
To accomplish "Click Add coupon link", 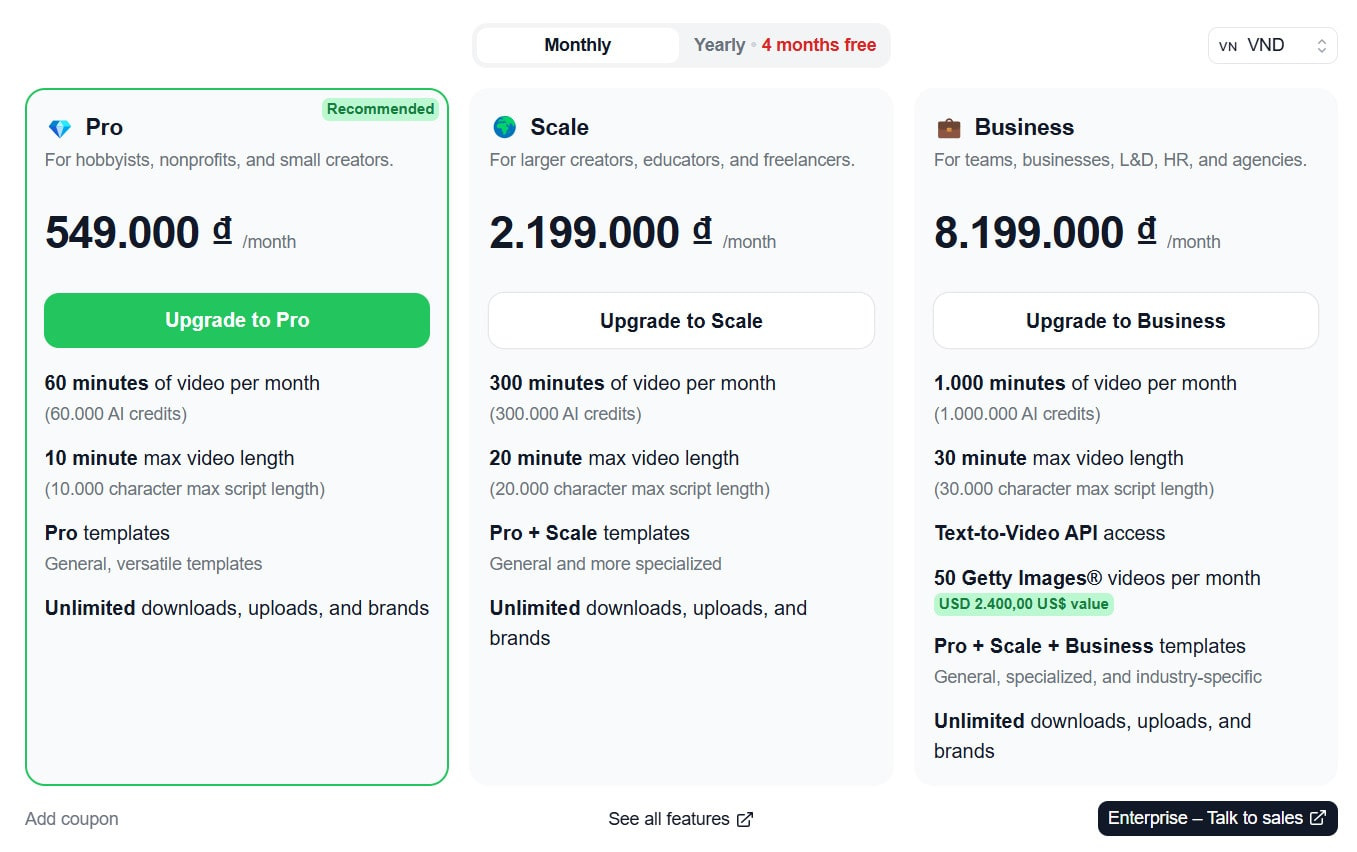I will [72, 819].
